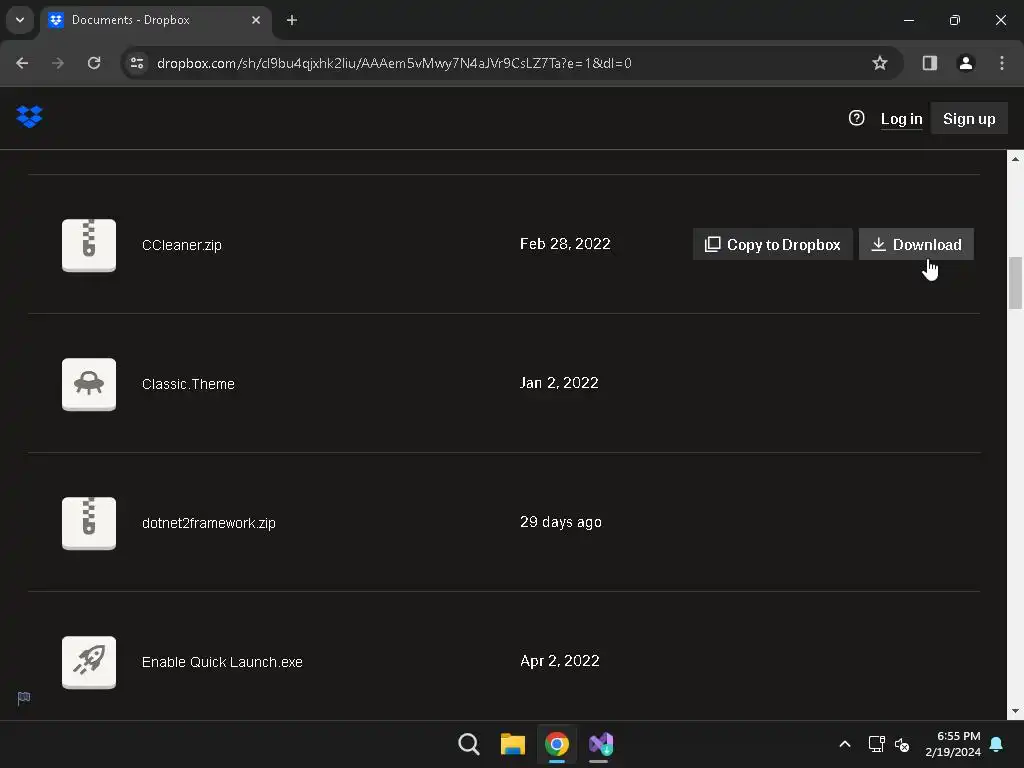Image resolution: width=1024 pixels, height=768 pixels.
Task: Reload the Dropbox page
Action: pyautogui.click(x=94, y=63)
